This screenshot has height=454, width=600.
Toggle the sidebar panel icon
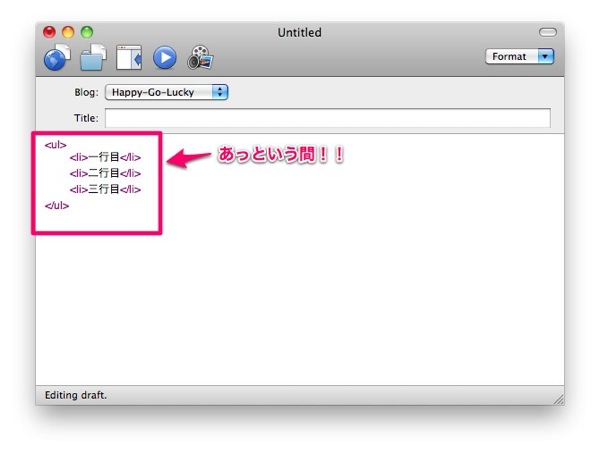coord(129,58)
